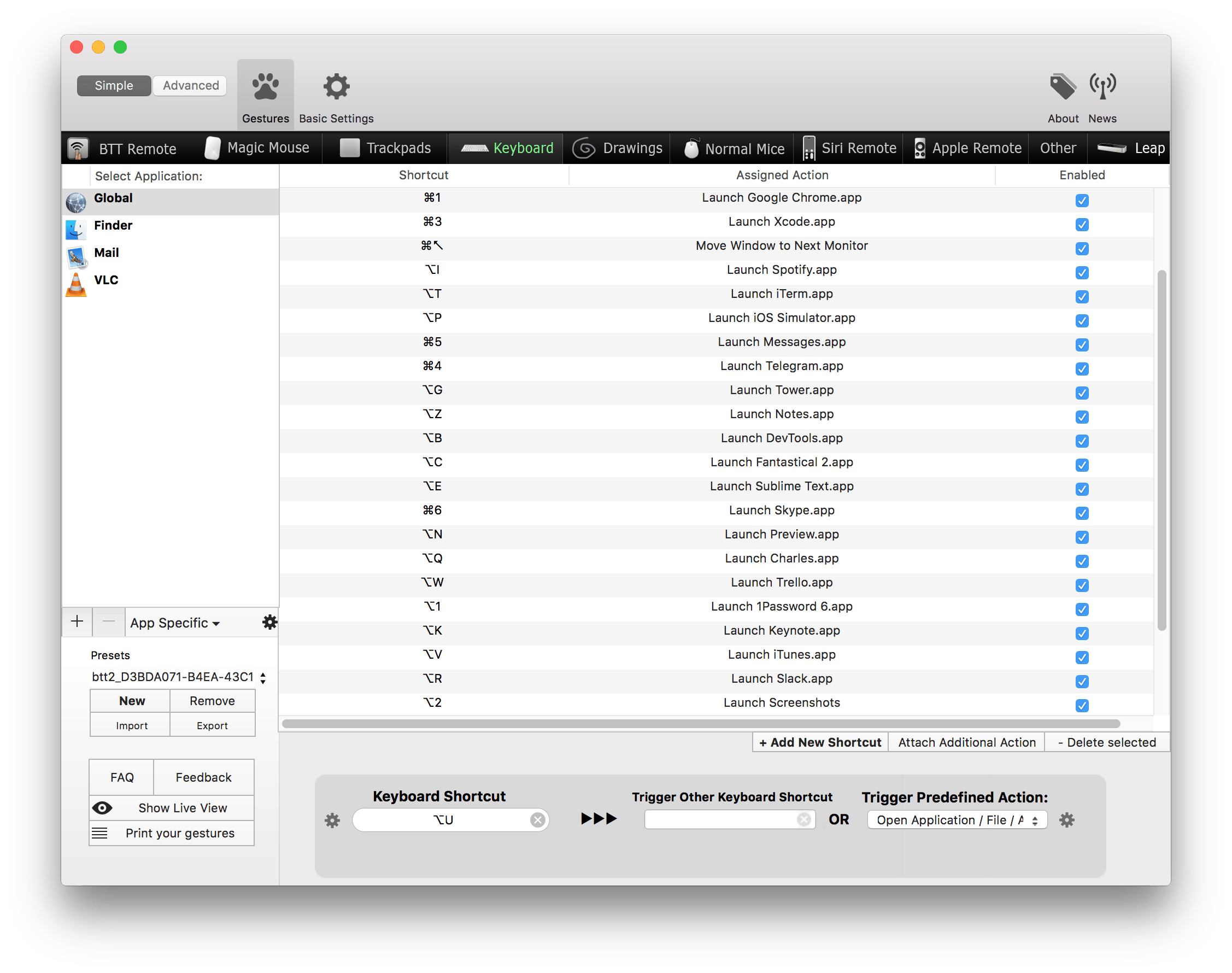This screenshot has width=1232, height=973.
Task: Click the vertical scrollbar of the shortcut list
Action: point(1161,450)
